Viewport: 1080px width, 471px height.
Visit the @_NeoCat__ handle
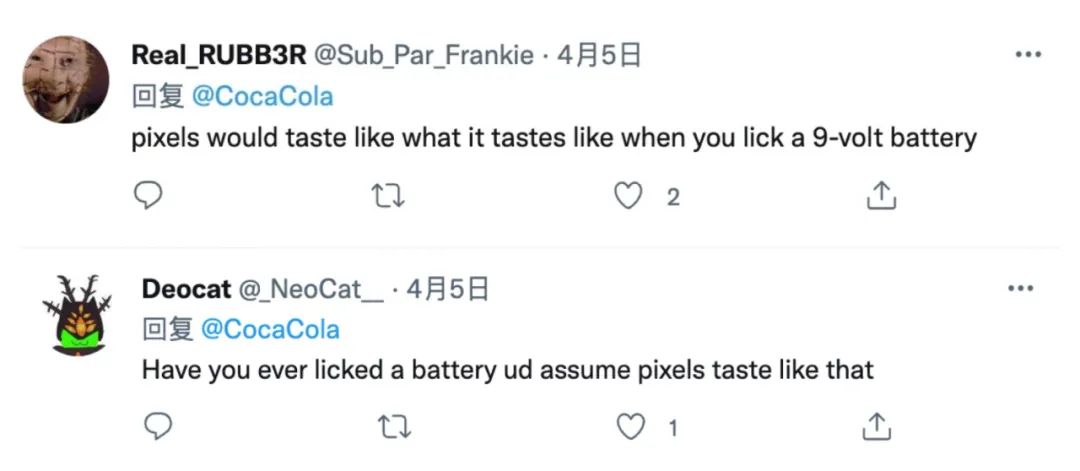310,290
